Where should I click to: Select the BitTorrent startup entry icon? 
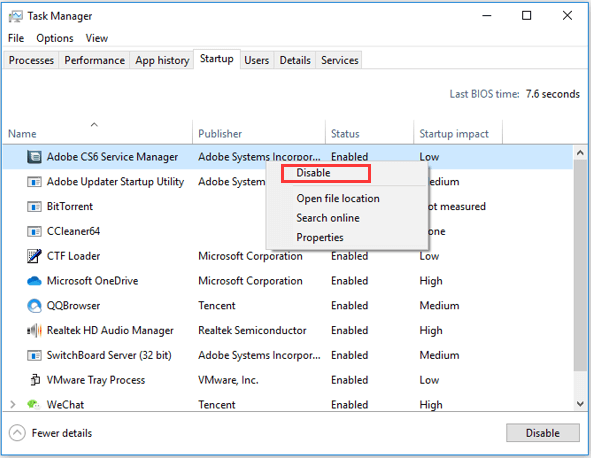pyautogui.click(x=34, y=207)
